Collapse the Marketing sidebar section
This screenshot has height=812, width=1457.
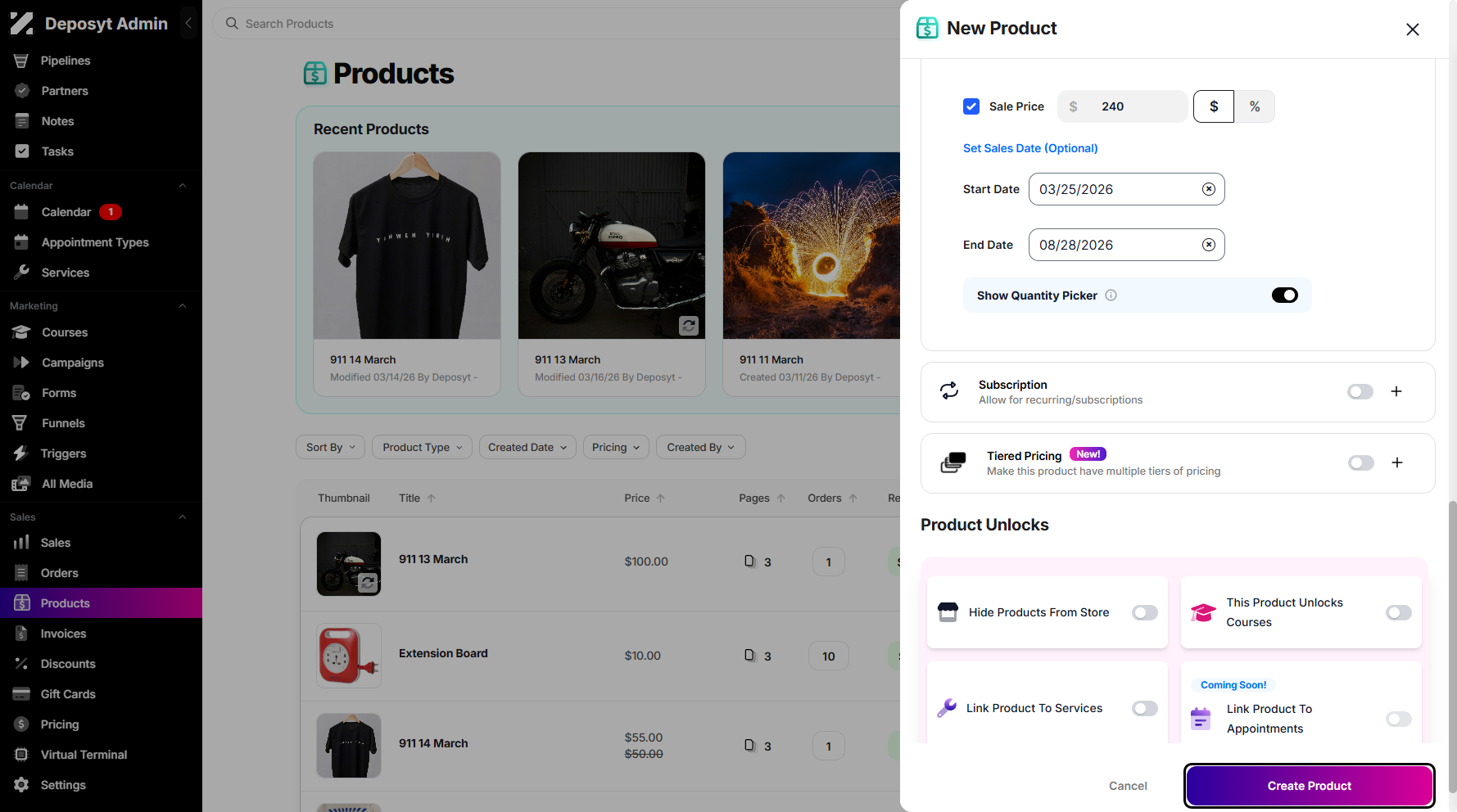point(183,306)
